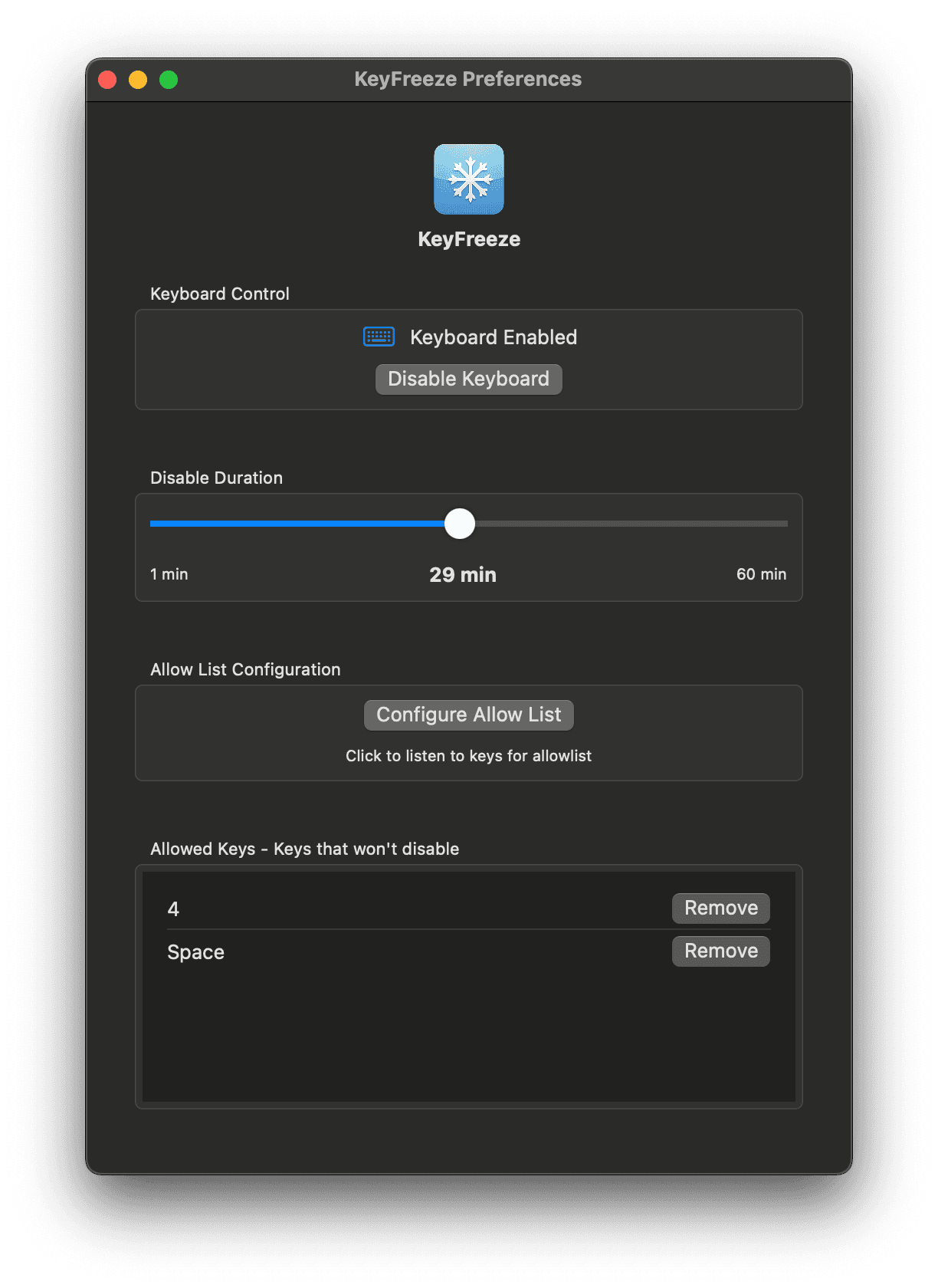Select the '4' row in allowed keys
Screen dimensions: 938x1288
tap(469, 909)
